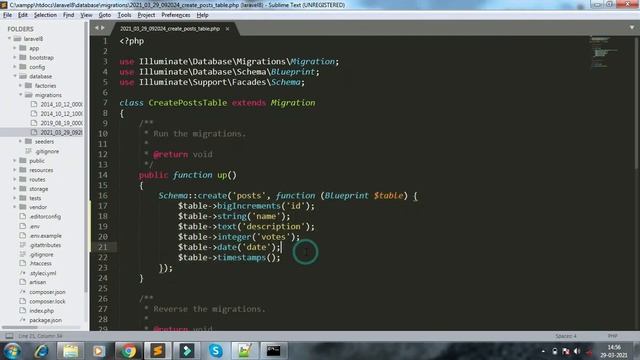Change syntax via PHP status label

[x=612, y=336]
